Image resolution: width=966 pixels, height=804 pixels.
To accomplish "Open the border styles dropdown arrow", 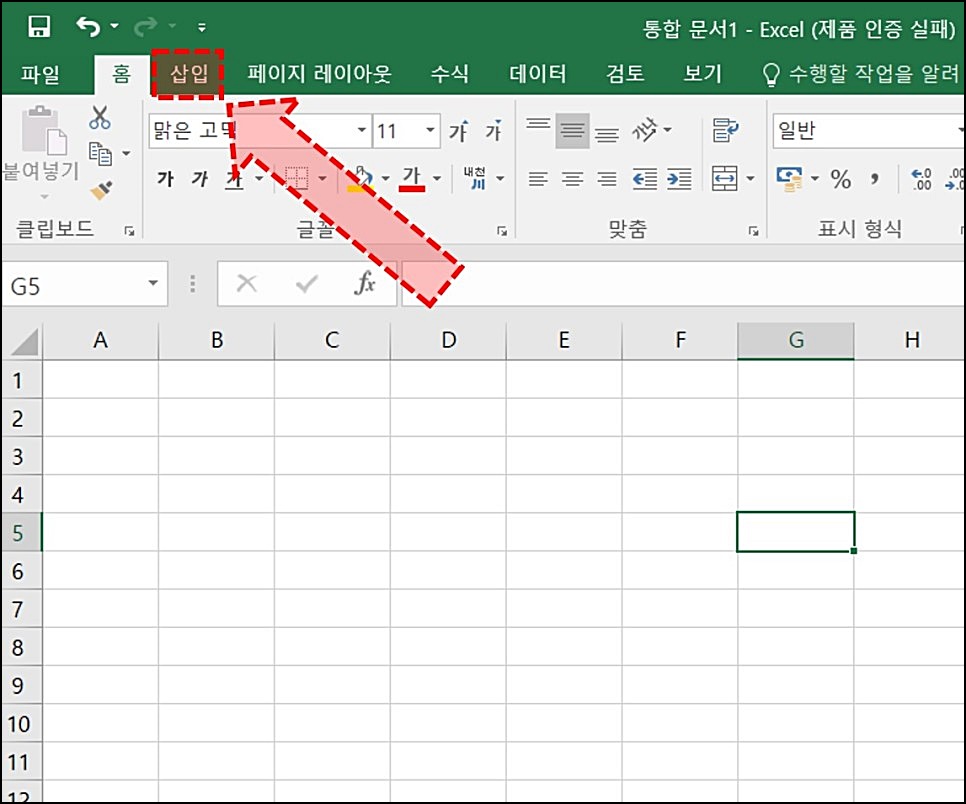I will [322, 178].
